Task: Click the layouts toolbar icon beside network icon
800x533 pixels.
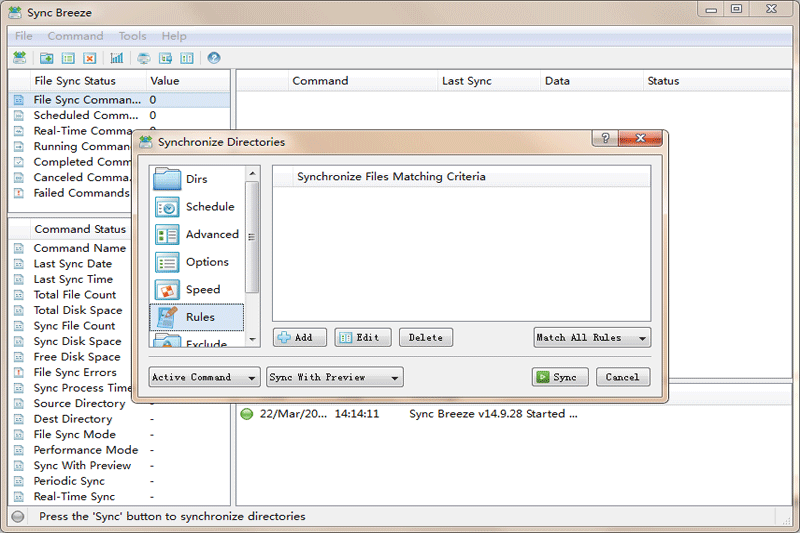Action: point(165,58)
